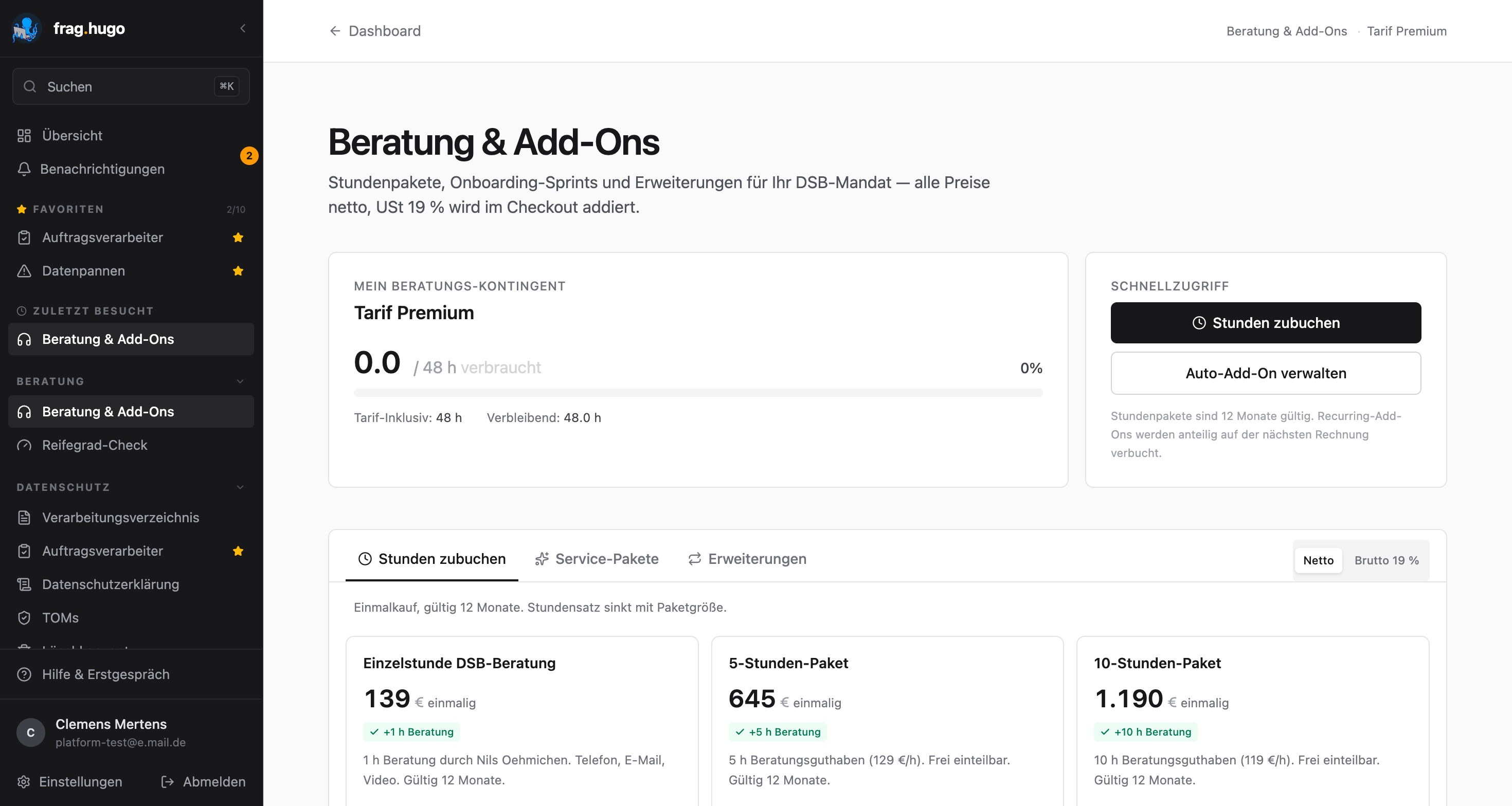Open Verarbeitungsverzeichnis
Viewport: 1512px width, 806px height.
tap(131, 518)
